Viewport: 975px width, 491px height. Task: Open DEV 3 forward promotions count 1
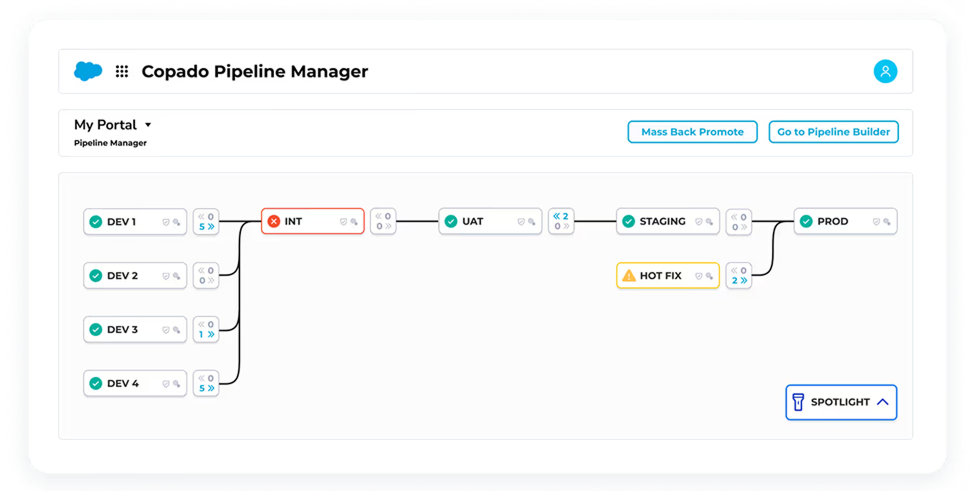[206, 334]
